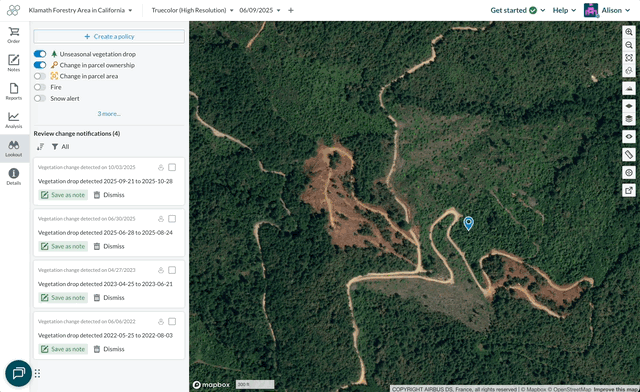Add a new imagery layer with plus
640x392 pixels.
point(291,10)
